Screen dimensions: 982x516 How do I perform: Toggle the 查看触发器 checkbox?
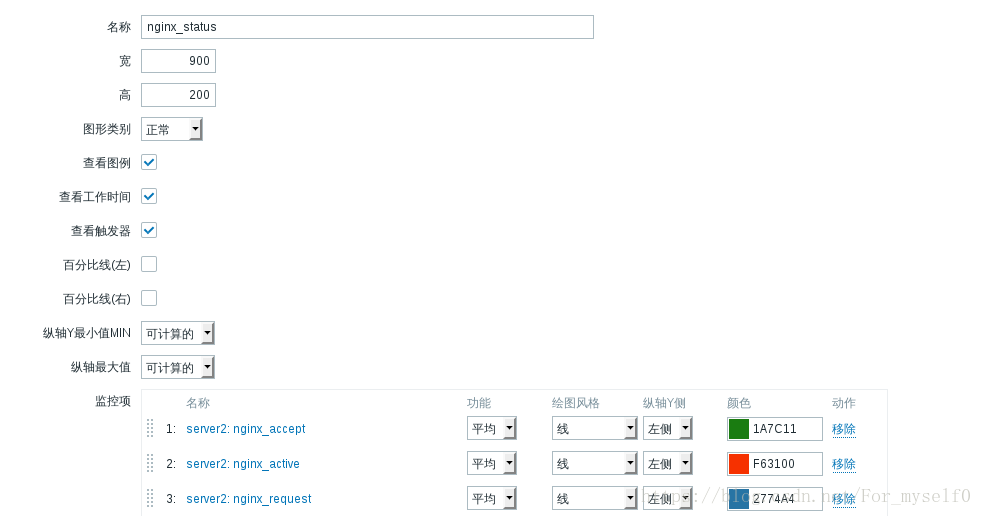click(149, 230)
